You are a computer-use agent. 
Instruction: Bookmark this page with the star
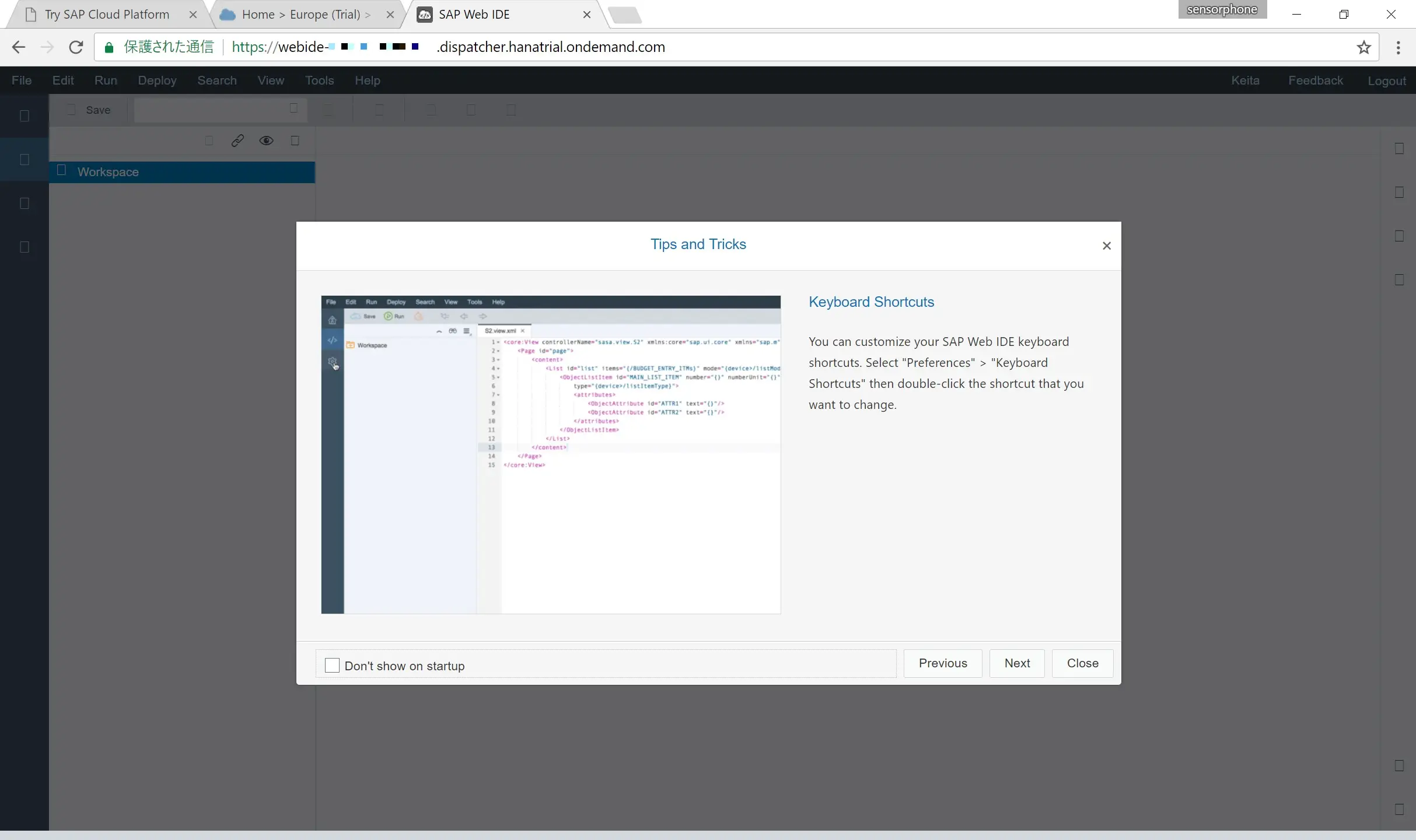click(x=1363, y=47)
